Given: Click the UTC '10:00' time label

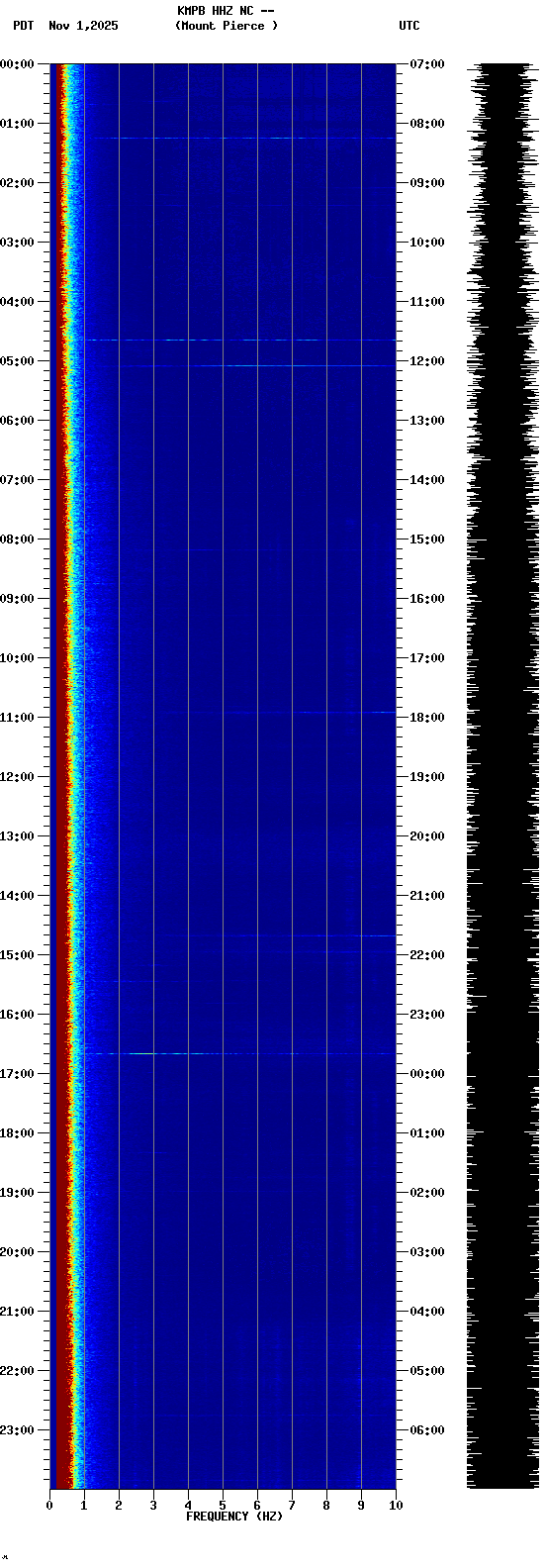Looking at the screenshot, I should click(x=427, y=243).
